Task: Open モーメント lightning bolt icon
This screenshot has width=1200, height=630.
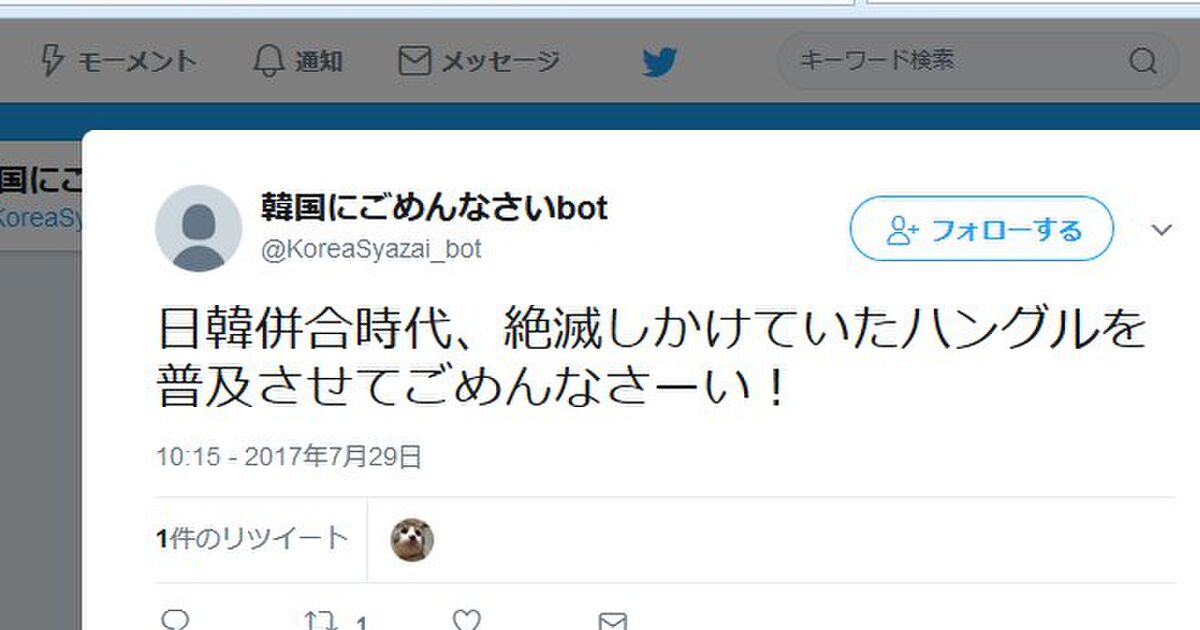Action: (x=51, y=62)
